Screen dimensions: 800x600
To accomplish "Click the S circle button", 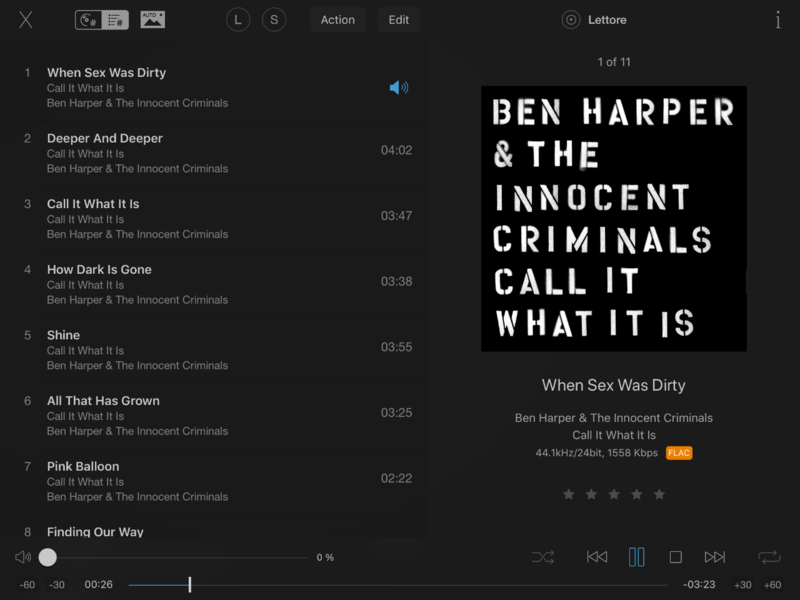I will (x=274, y=20).
